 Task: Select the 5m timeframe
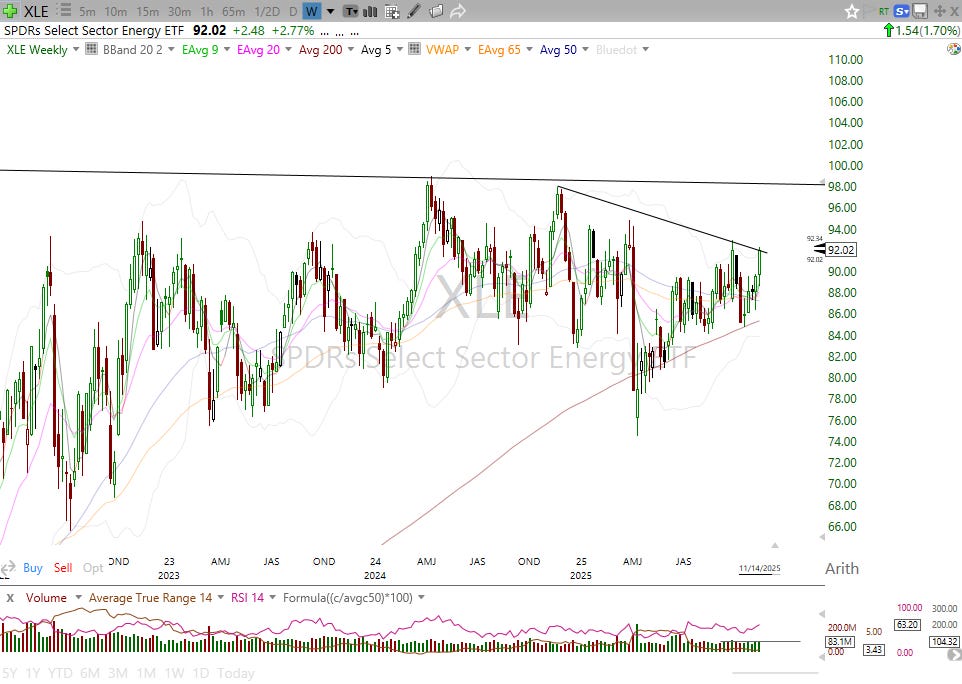87,12
